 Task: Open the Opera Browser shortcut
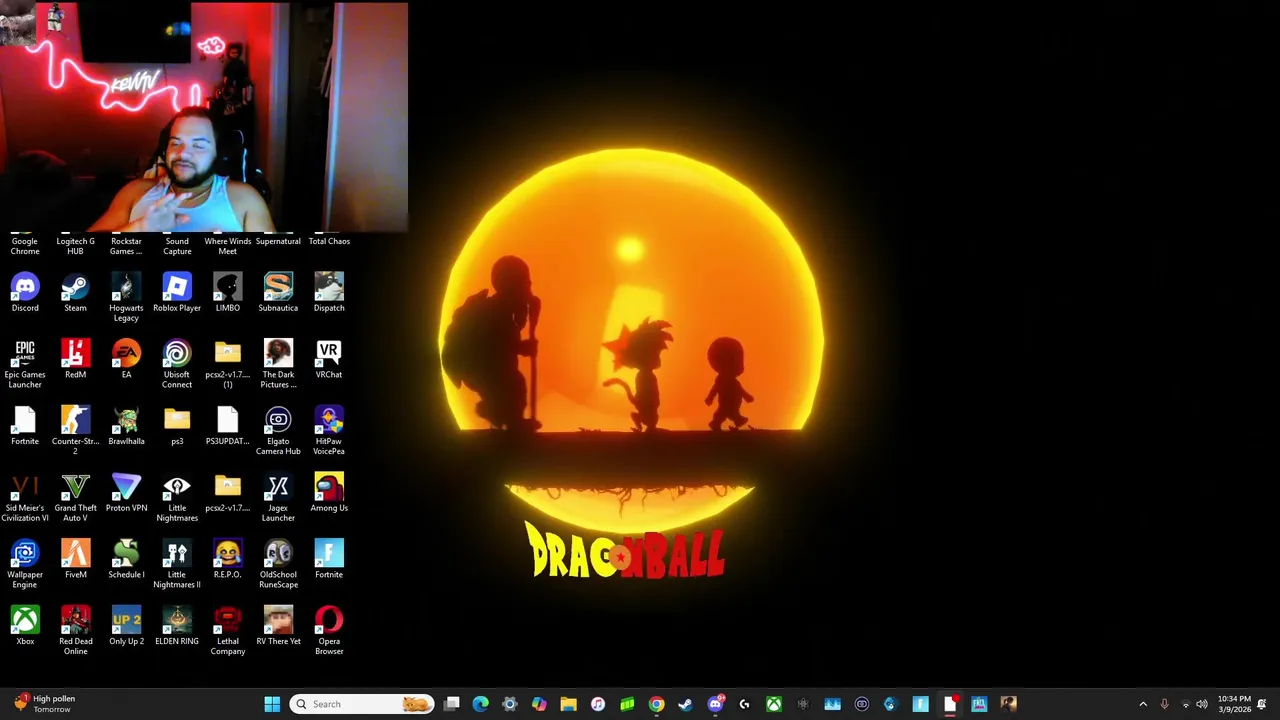click(329, 631)
